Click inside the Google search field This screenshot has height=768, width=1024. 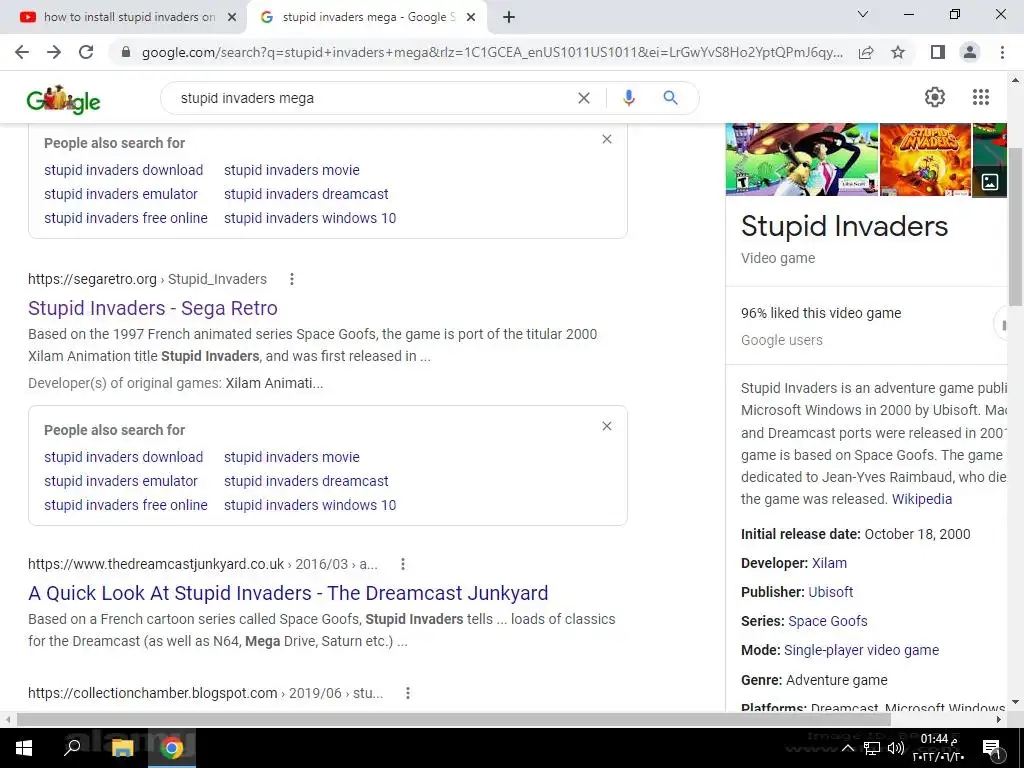(x=372, y=98)
